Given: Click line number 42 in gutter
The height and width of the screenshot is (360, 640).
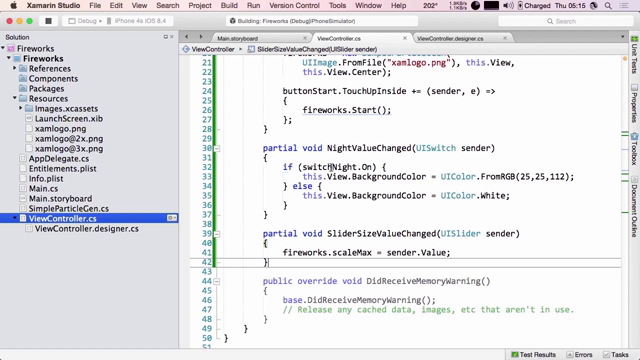Looking at the screenshot, I should pos(207,262).
